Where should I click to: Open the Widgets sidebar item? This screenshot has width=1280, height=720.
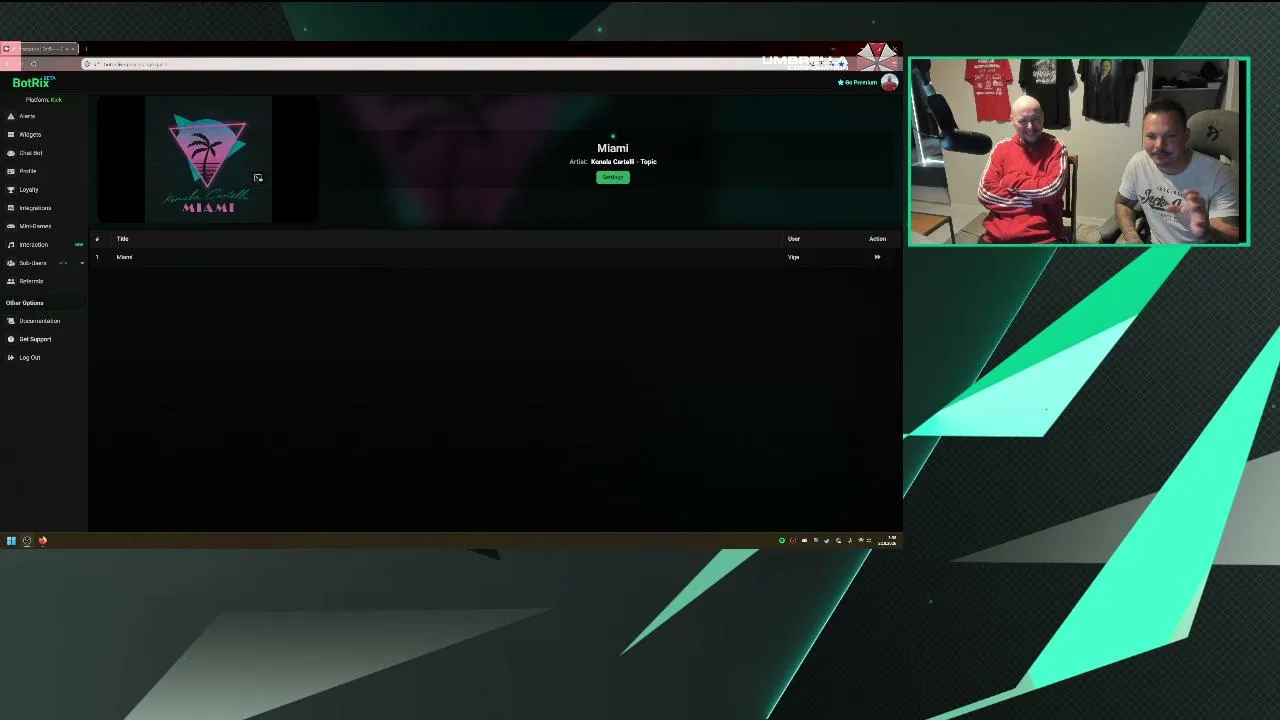coord(30,135)
